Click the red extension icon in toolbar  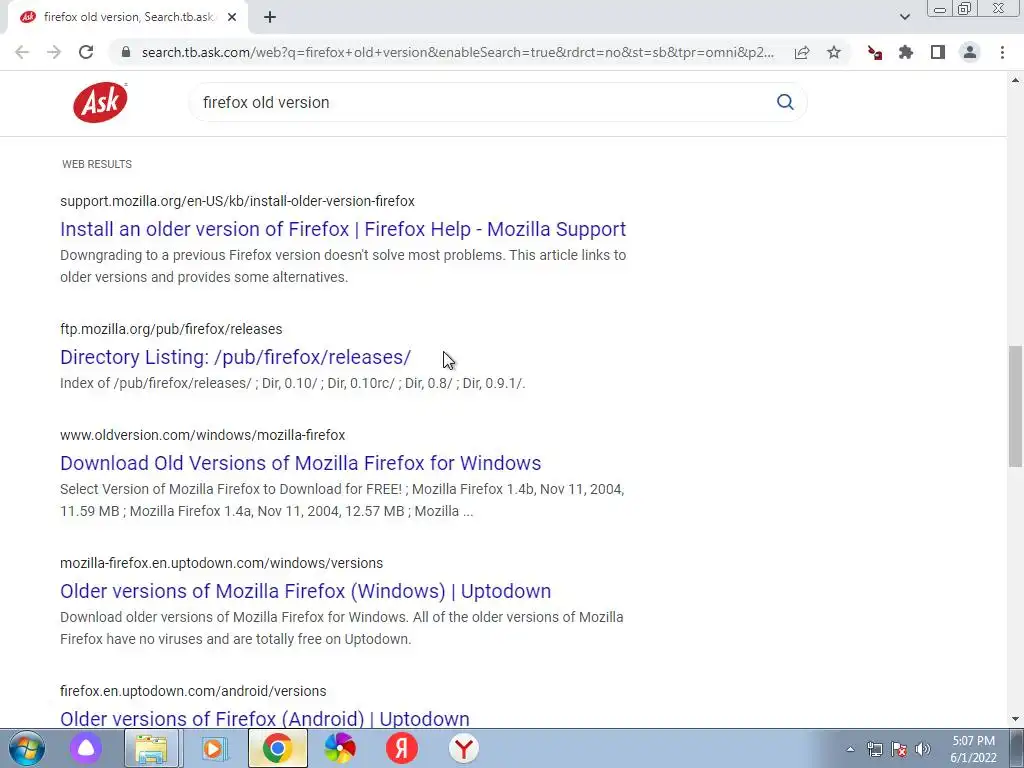[874, 52]
